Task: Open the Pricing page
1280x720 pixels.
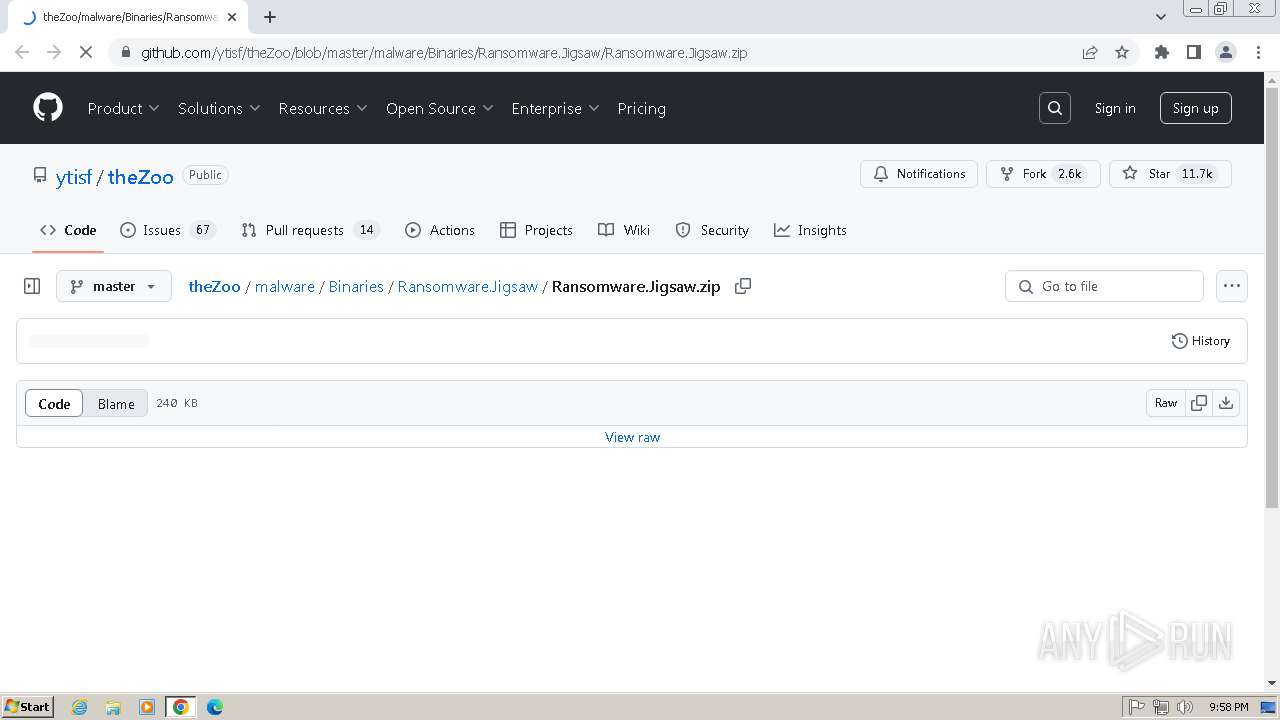Action: [x=642, y=108]
